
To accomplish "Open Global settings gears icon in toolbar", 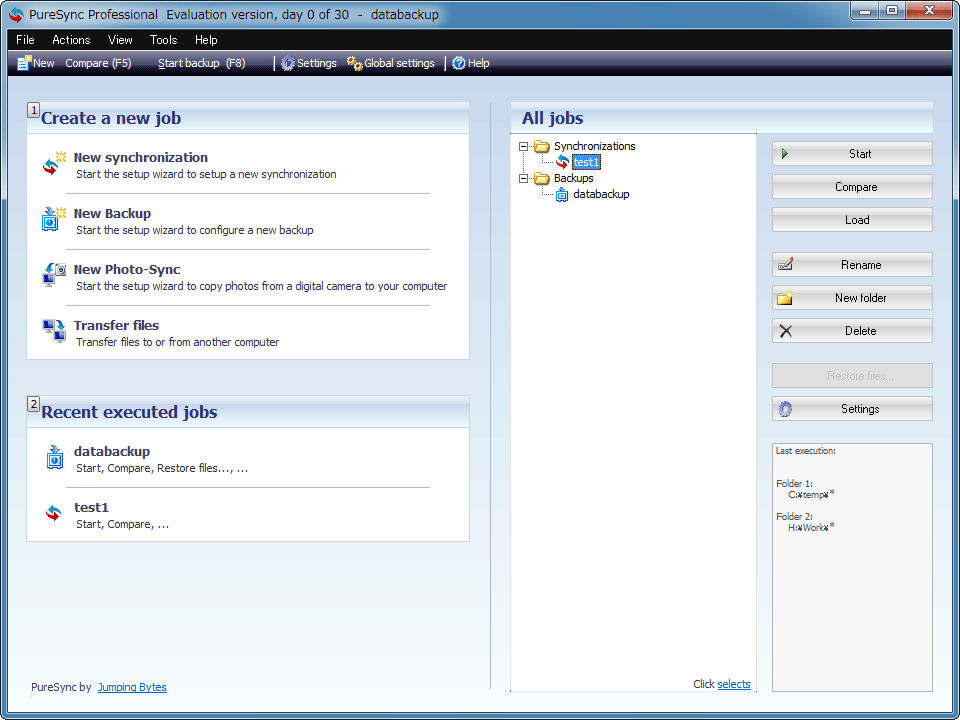I will tap(354, 63).
